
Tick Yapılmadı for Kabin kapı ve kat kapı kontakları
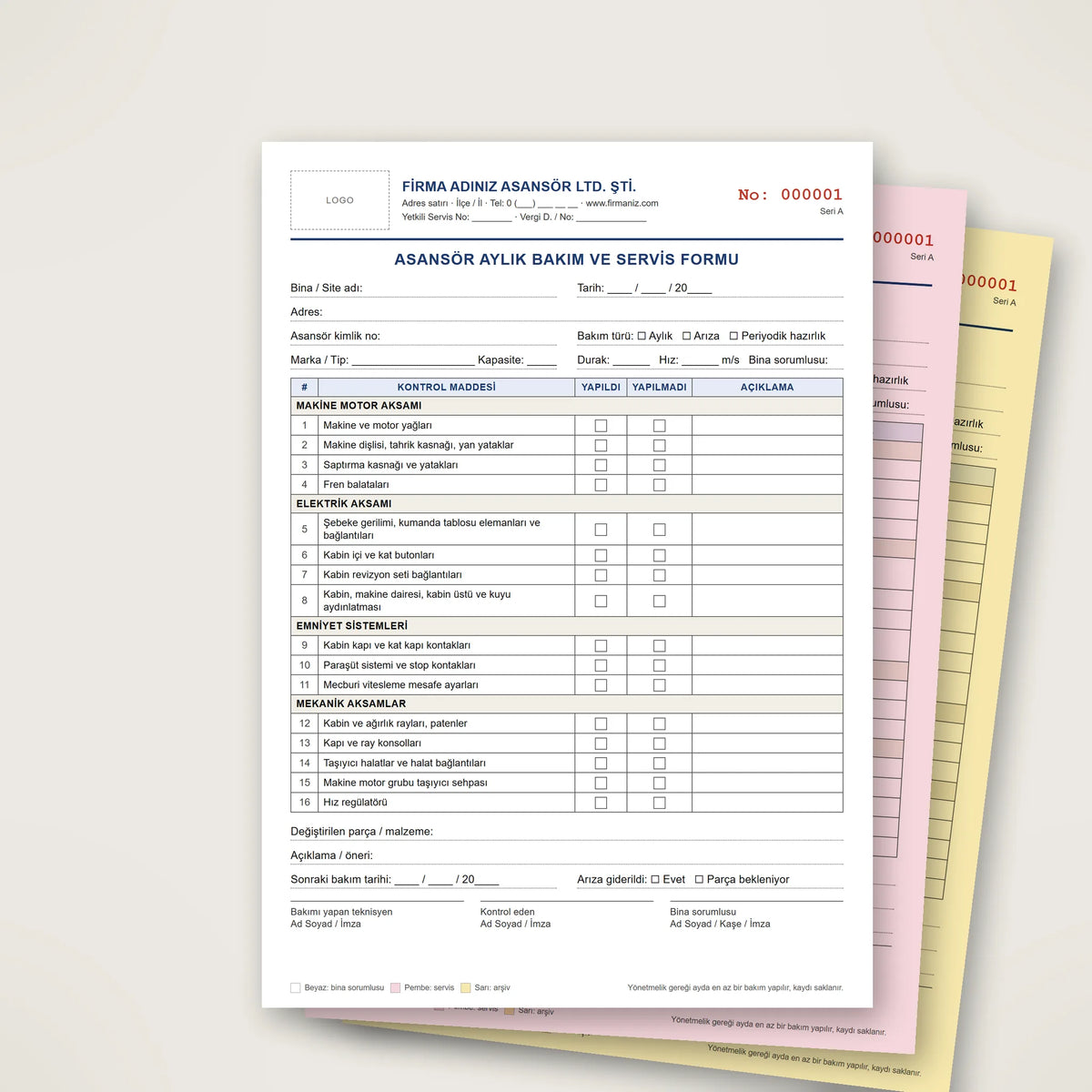659,645
